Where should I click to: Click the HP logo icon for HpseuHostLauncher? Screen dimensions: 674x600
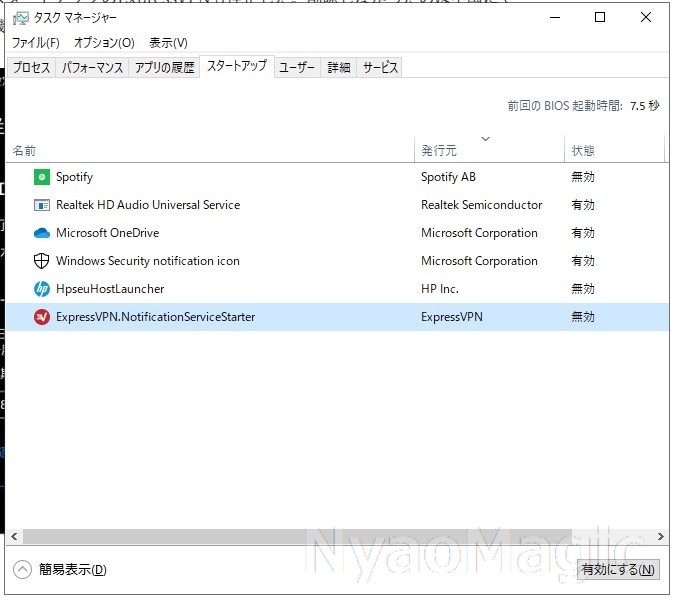tap(42, 289)
